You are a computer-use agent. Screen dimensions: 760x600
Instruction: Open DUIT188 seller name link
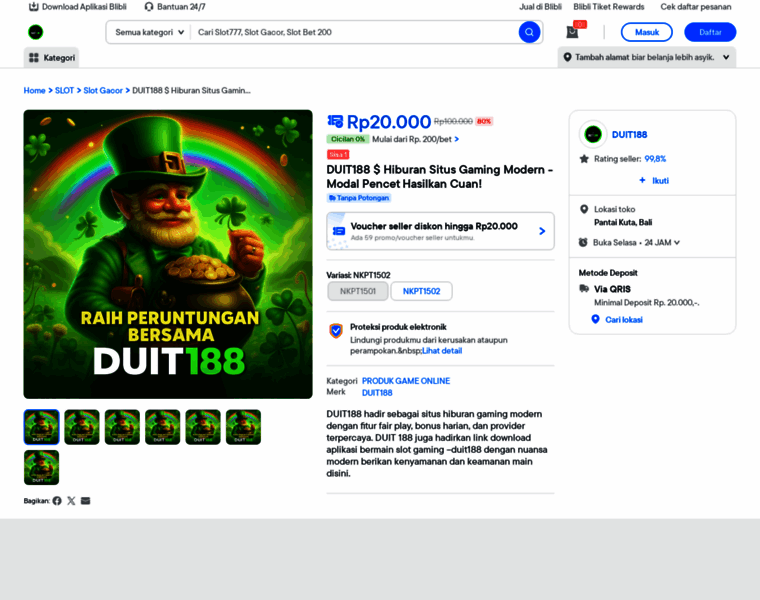pos(629,135)
